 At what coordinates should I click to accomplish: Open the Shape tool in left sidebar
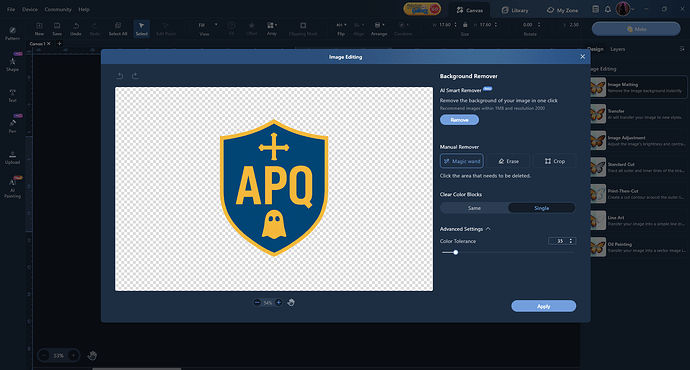12,64
